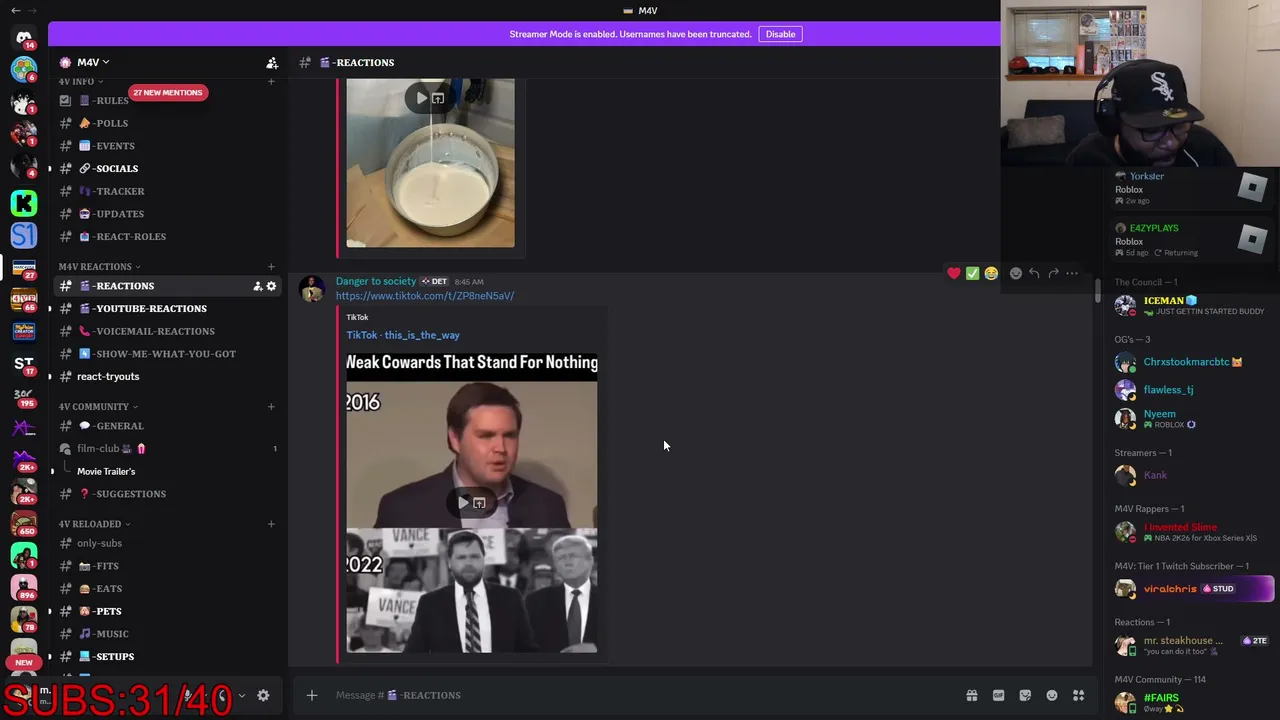Open TikTok this_is_the_way embed title
1280x720 pixels.
coord(403,335)
